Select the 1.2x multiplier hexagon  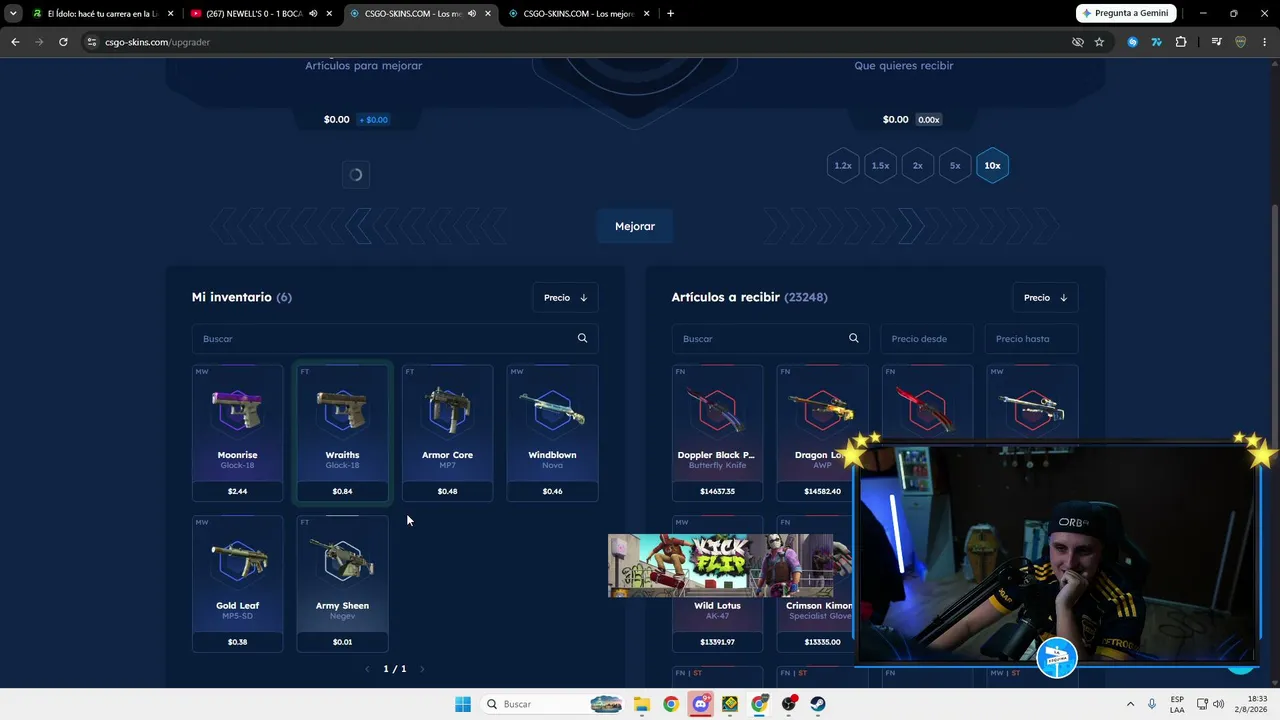pyautogui.click(x=843, y=165)
